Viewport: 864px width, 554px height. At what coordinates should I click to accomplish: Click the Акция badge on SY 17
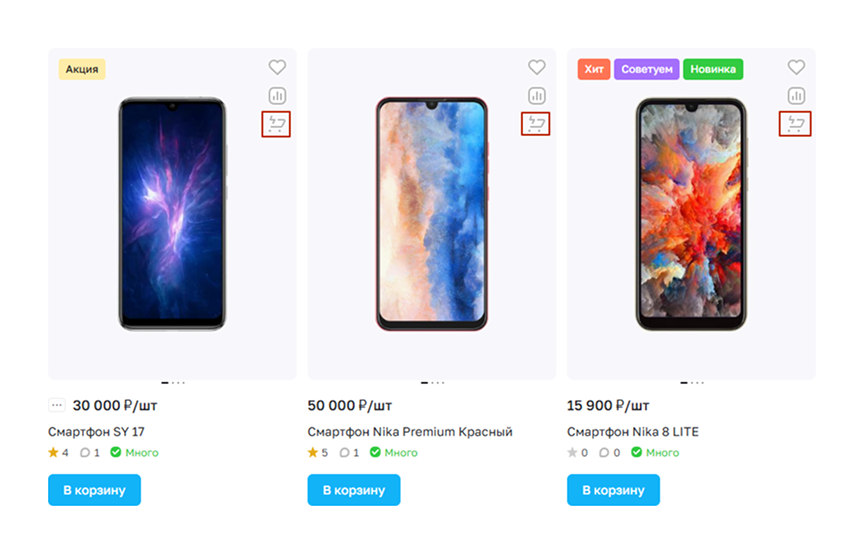[82, 69]
